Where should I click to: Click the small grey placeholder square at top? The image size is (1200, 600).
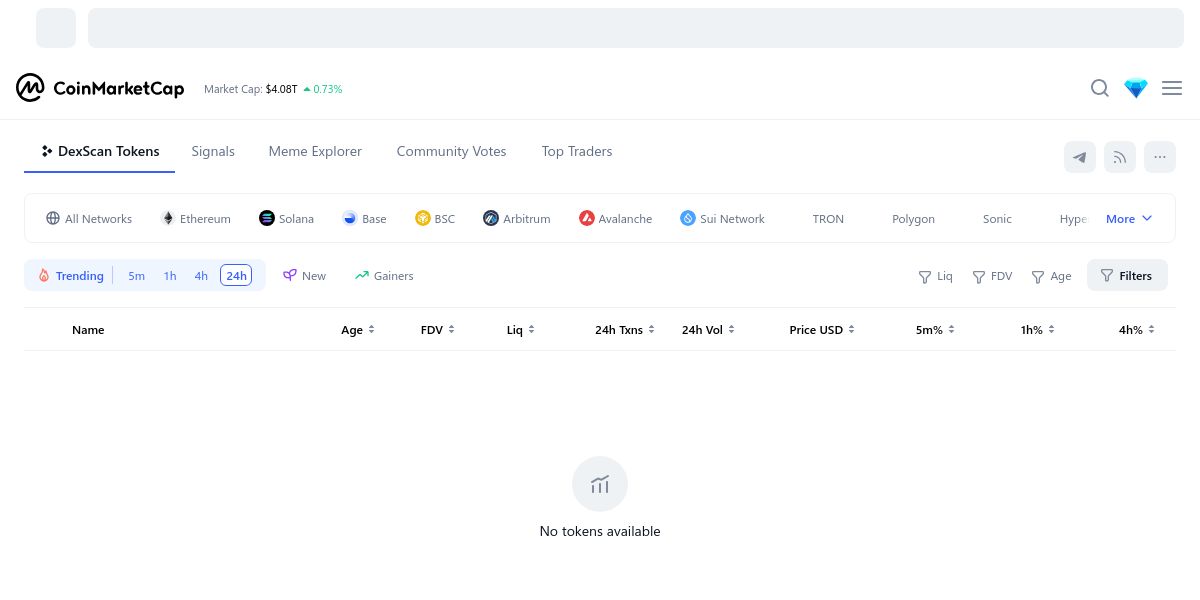pos(56,28)
